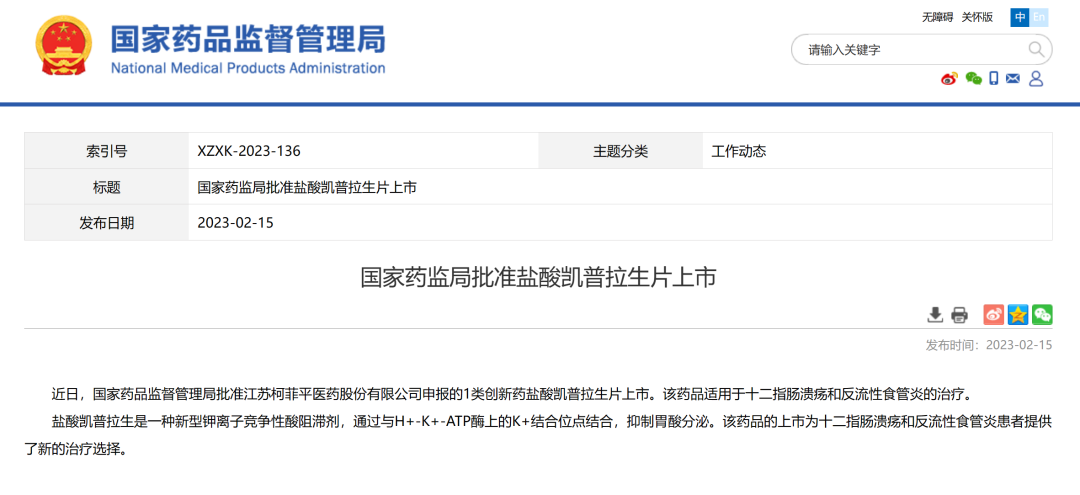Switch language to 中 (Chinese)
This screenshot has width=1080, height=495.
pyautogui.click(x=1019, y=17)
